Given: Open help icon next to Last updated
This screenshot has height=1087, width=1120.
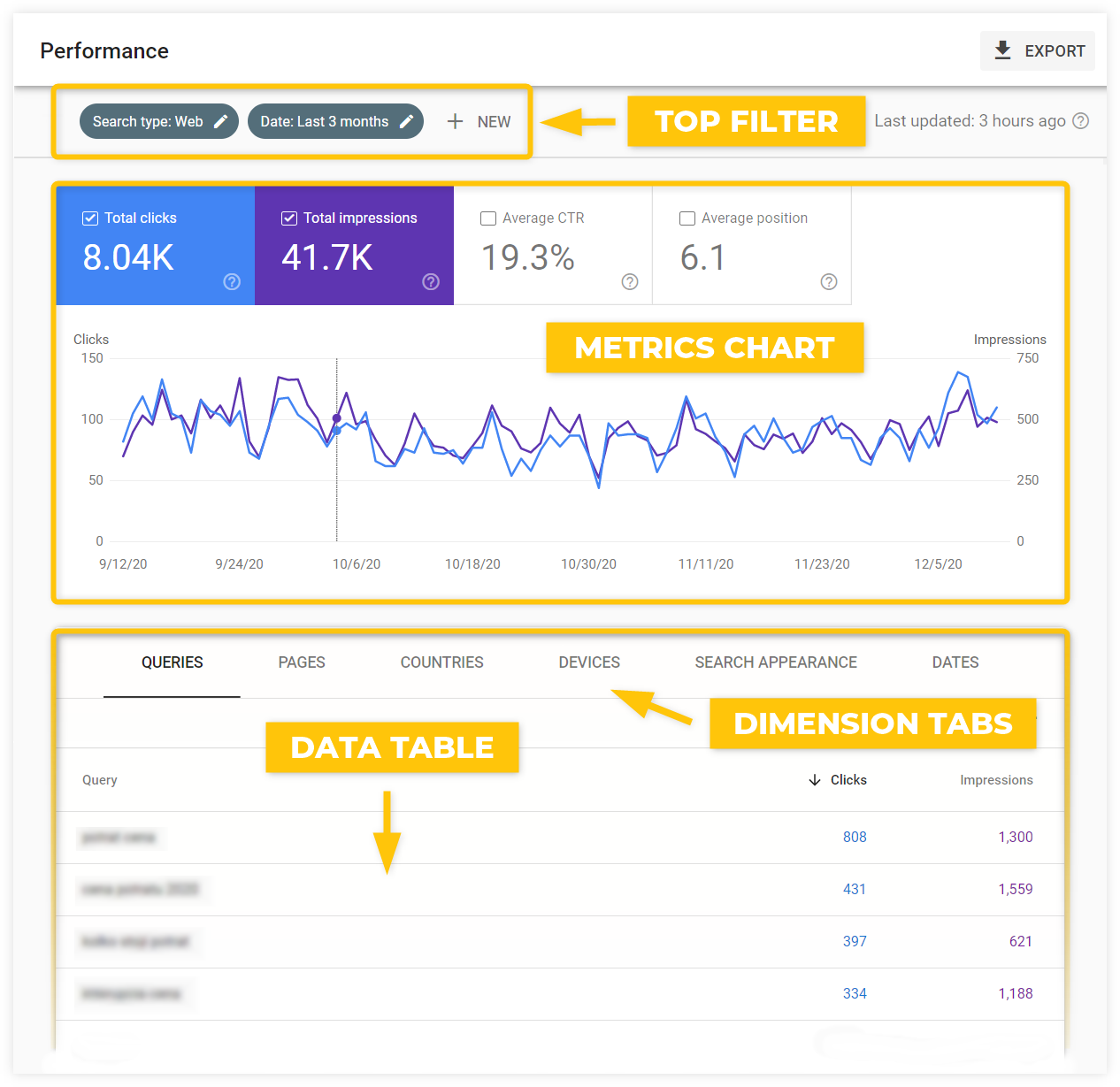Looking at the screenshot, I should click(1080, 121).
